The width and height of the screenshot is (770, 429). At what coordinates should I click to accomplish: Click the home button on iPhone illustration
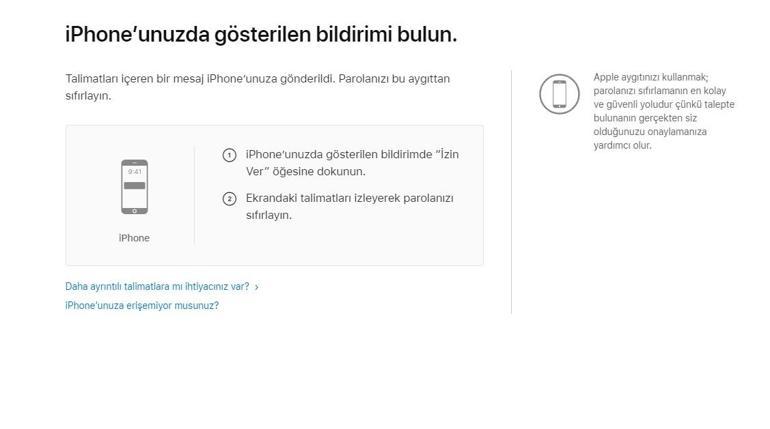coord(134,209)
